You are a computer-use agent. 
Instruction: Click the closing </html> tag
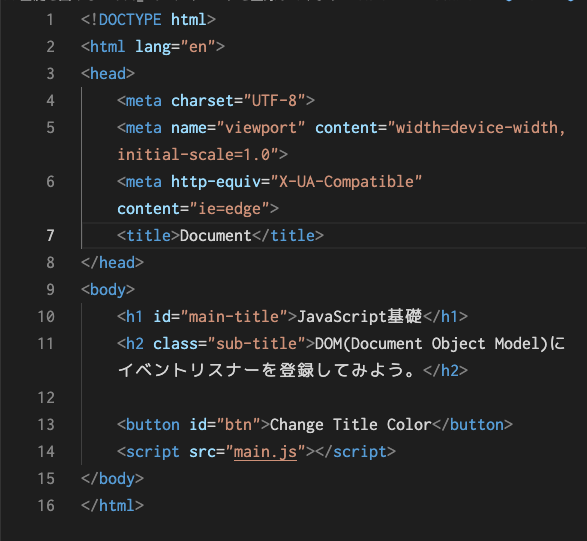point(112,506)
